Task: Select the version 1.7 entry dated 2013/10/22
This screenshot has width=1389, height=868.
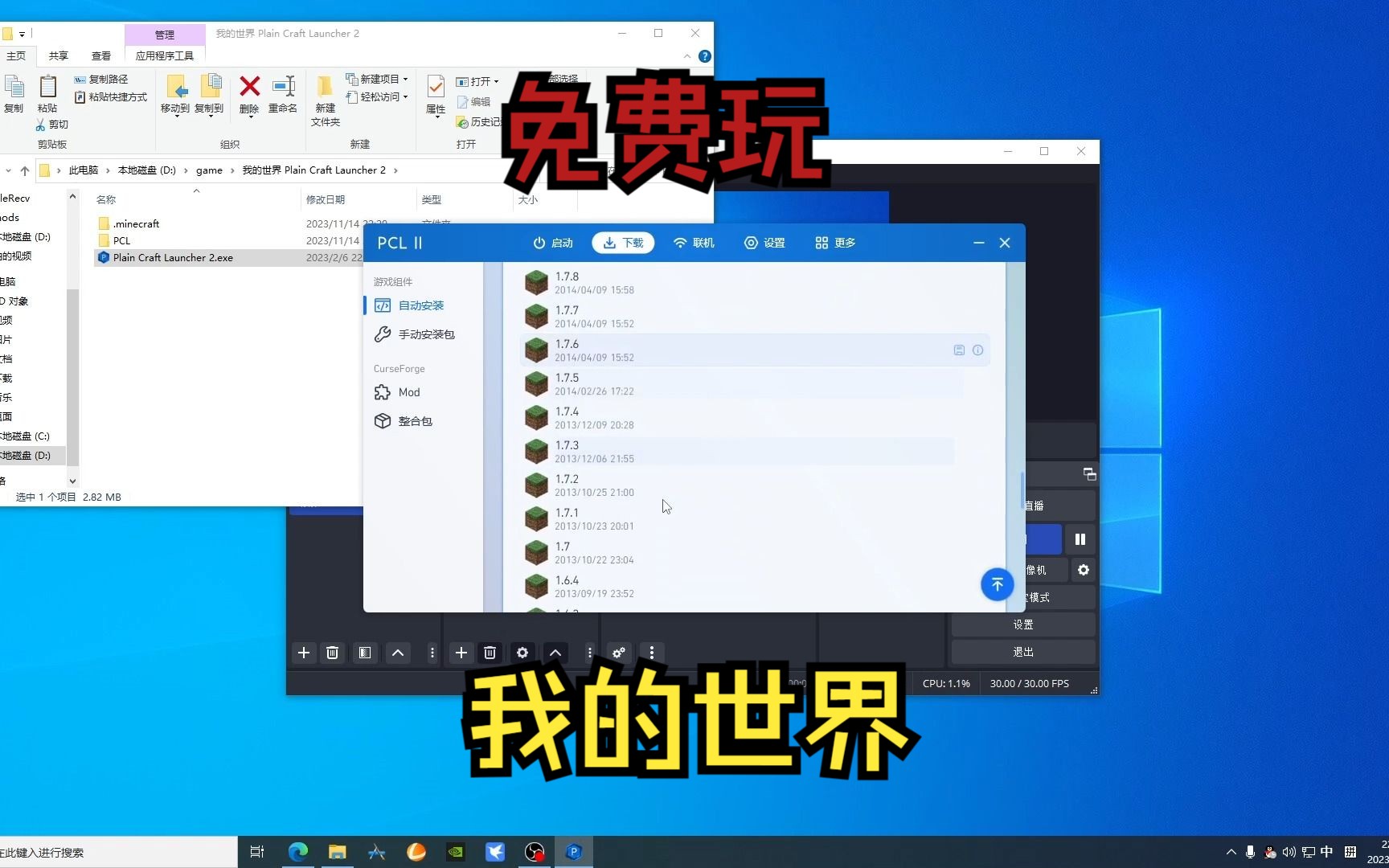Action: pyautogui.click(x=755, y=553)
